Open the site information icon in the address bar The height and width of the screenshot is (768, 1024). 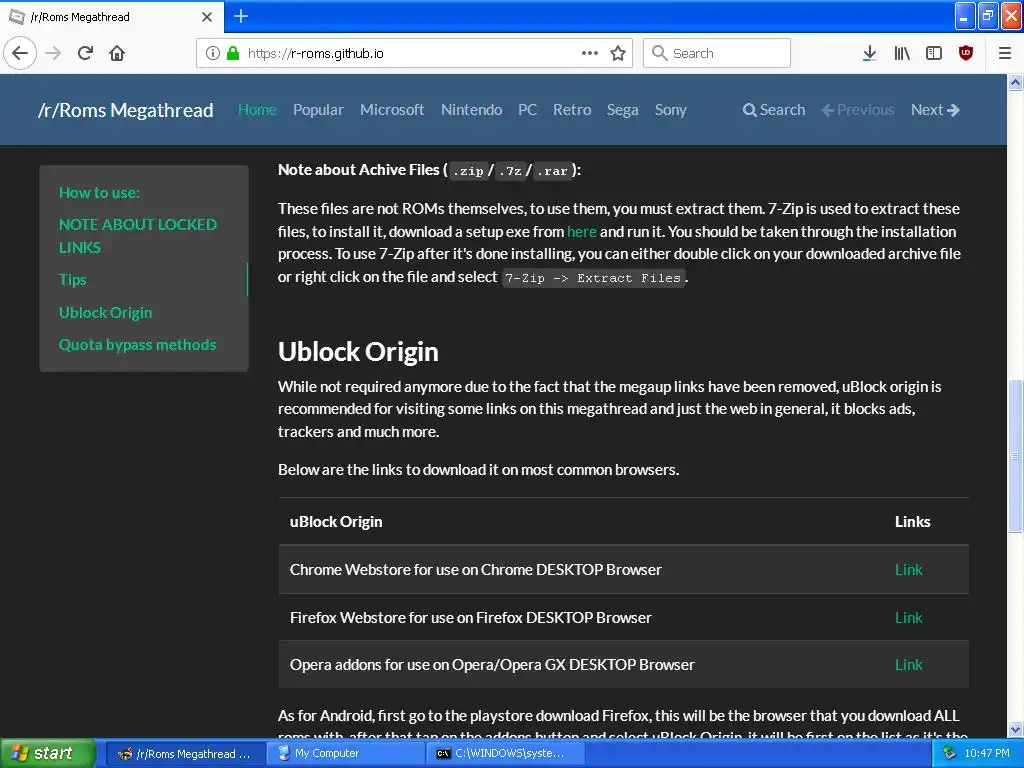(213, 53)
